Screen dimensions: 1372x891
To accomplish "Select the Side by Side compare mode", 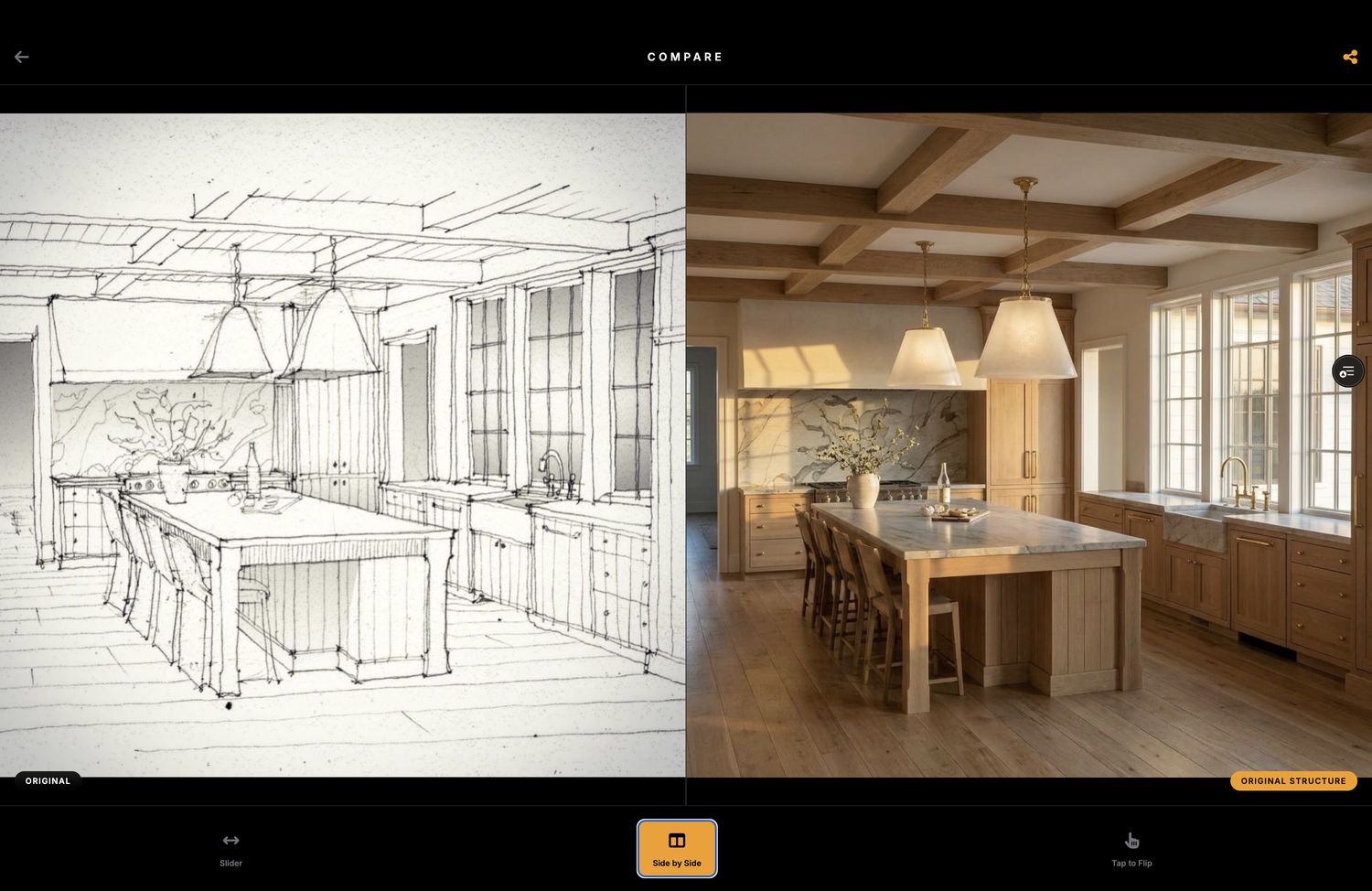I will [x=677, y=849].
